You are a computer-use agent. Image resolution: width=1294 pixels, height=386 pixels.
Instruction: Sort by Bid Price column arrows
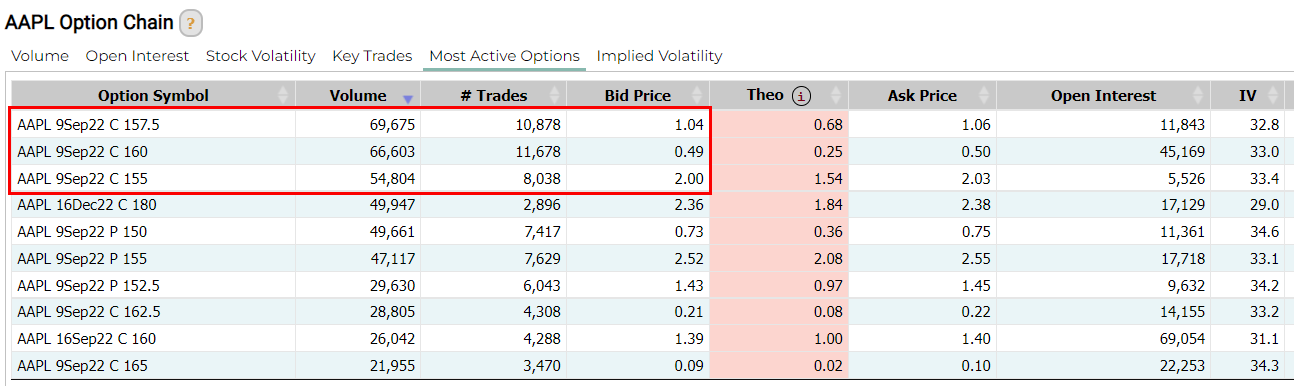point(697,96)
